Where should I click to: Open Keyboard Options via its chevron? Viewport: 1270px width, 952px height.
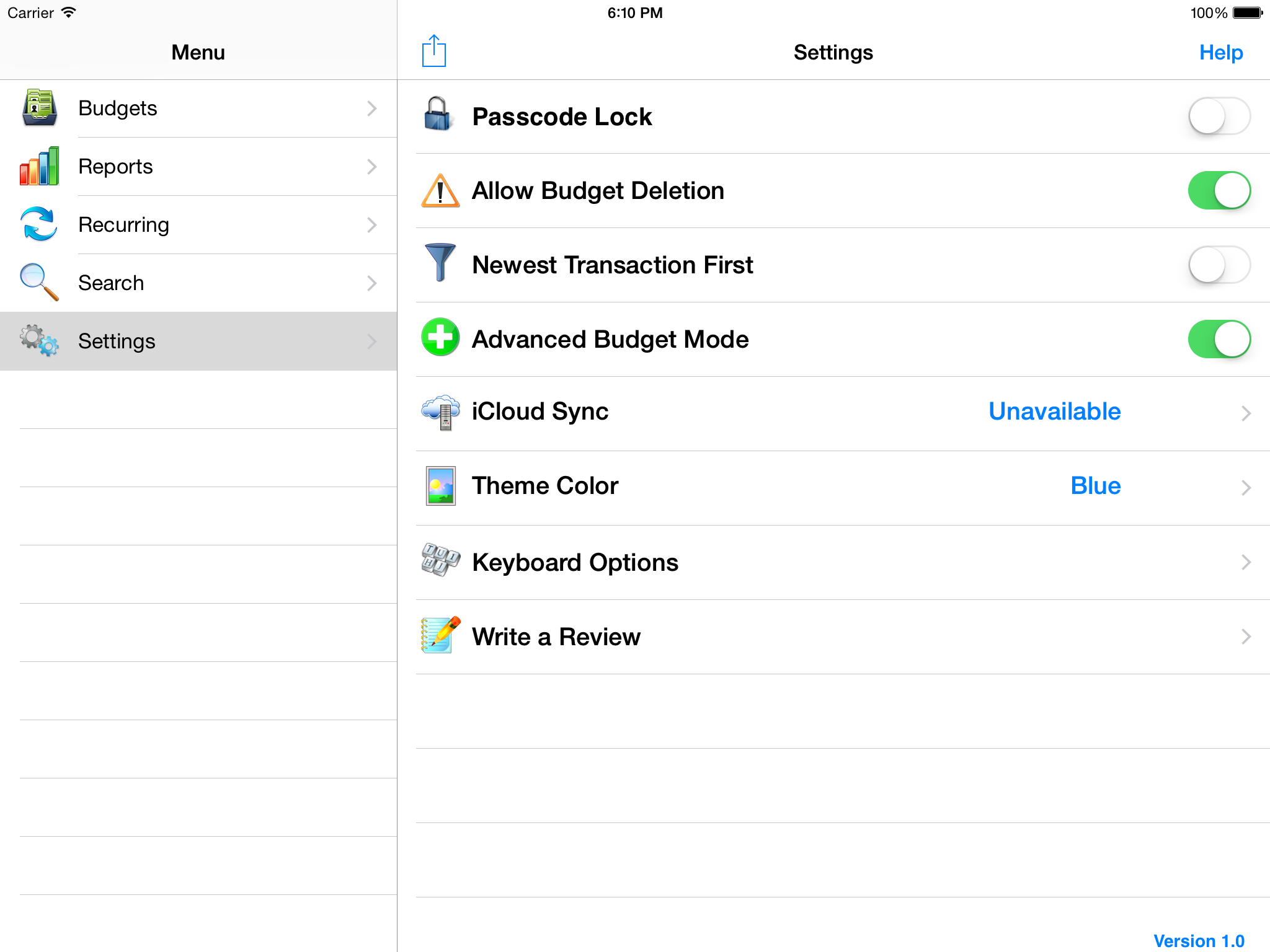(1246, 562)
